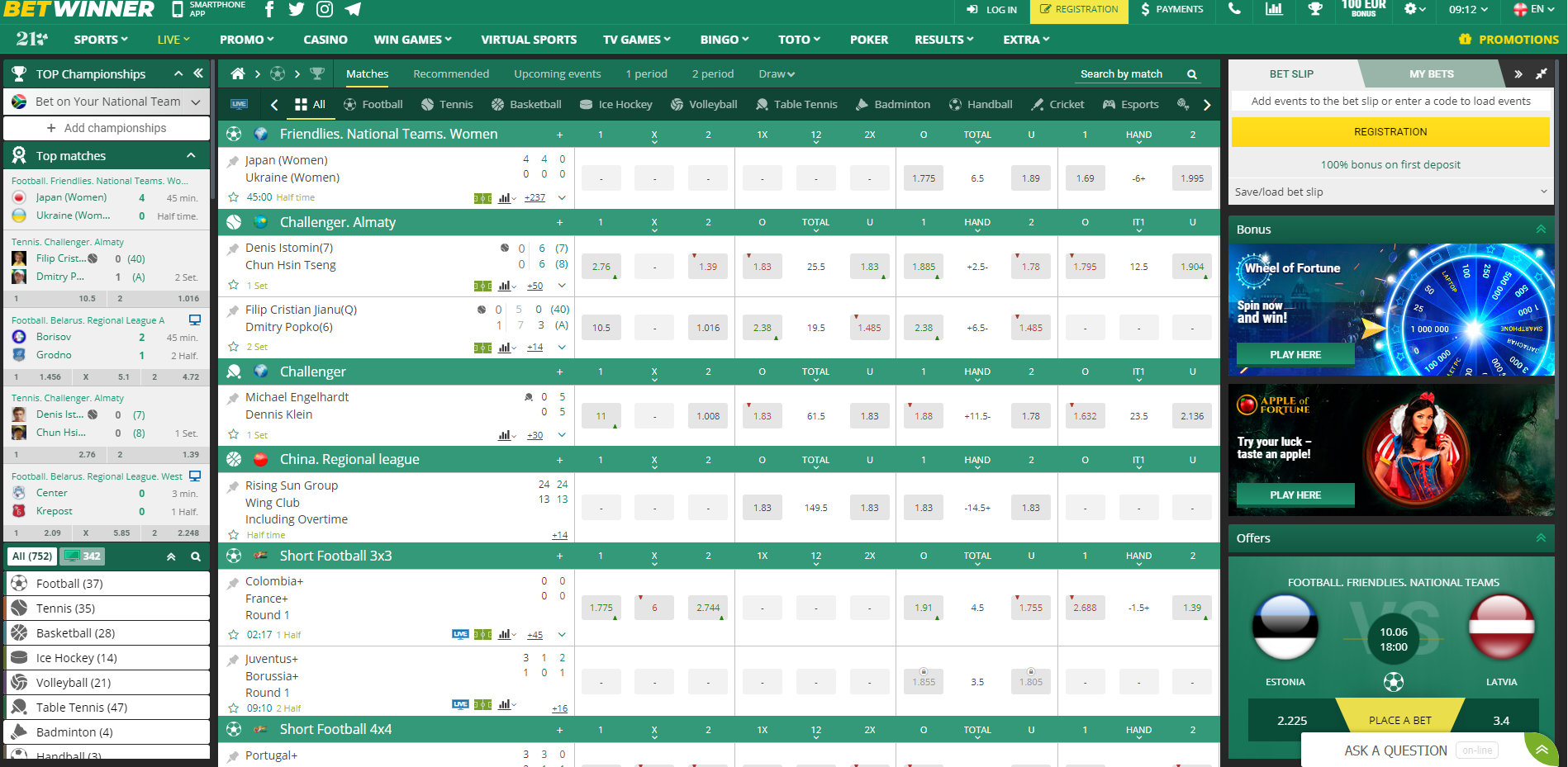Image resolution: width=1568 pixels, height=767 pixels.
Task: Open the language EN selector
Action: (x=1535, y=9)
